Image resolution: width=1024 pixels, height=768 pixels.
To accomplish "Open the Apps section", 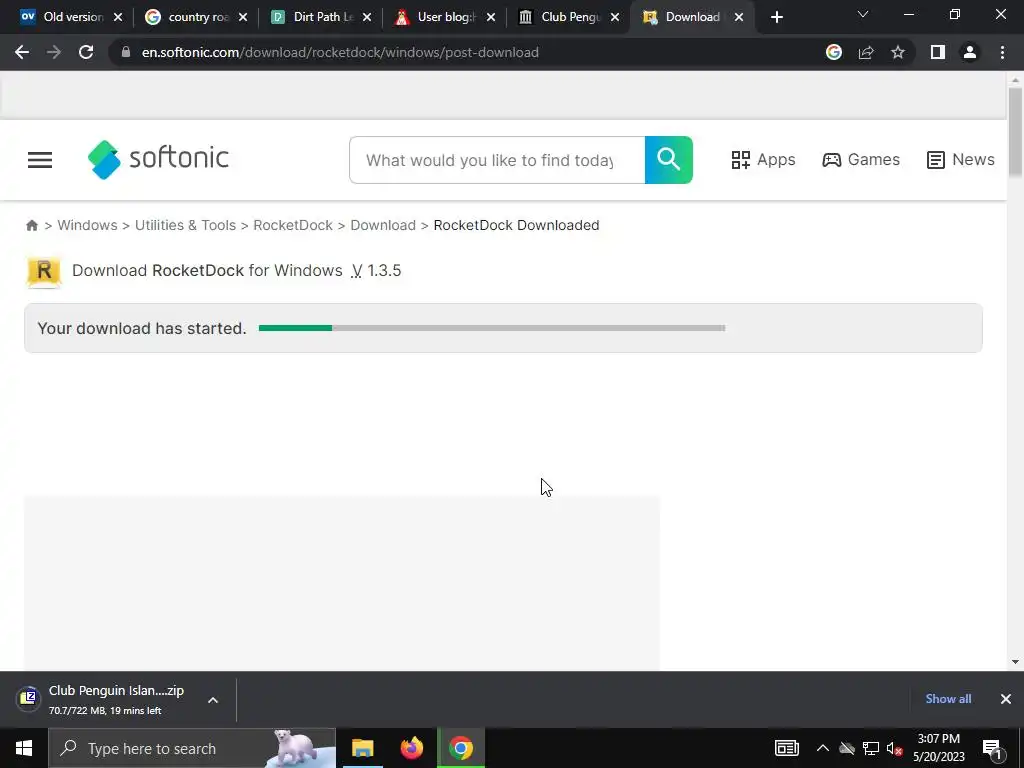I will [763, 160].
